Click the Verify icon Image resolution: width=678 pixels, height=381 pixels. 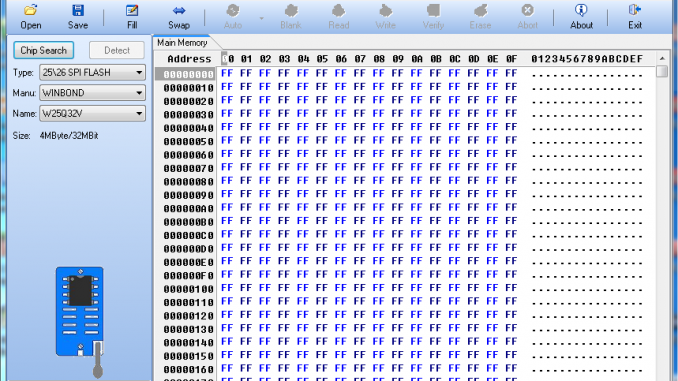click(x=433, y=17)
